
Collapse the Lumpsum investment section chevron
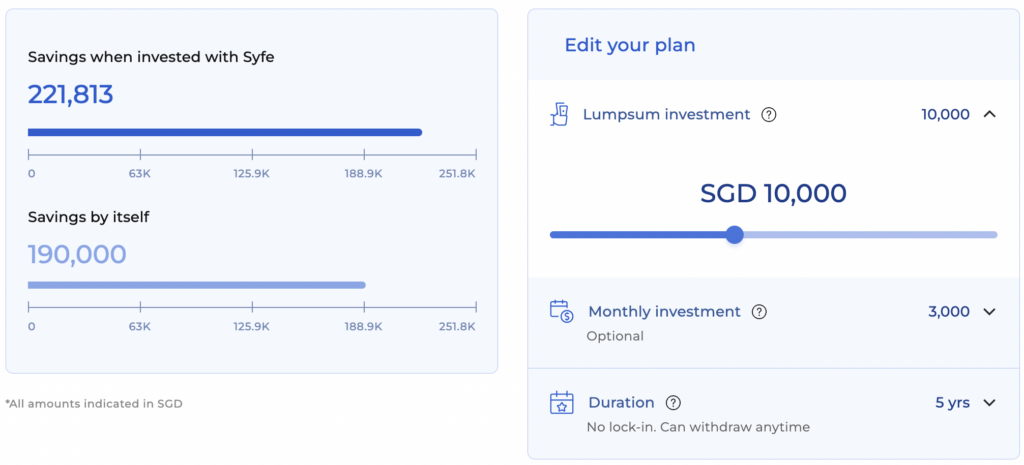[x=989, y=114]
